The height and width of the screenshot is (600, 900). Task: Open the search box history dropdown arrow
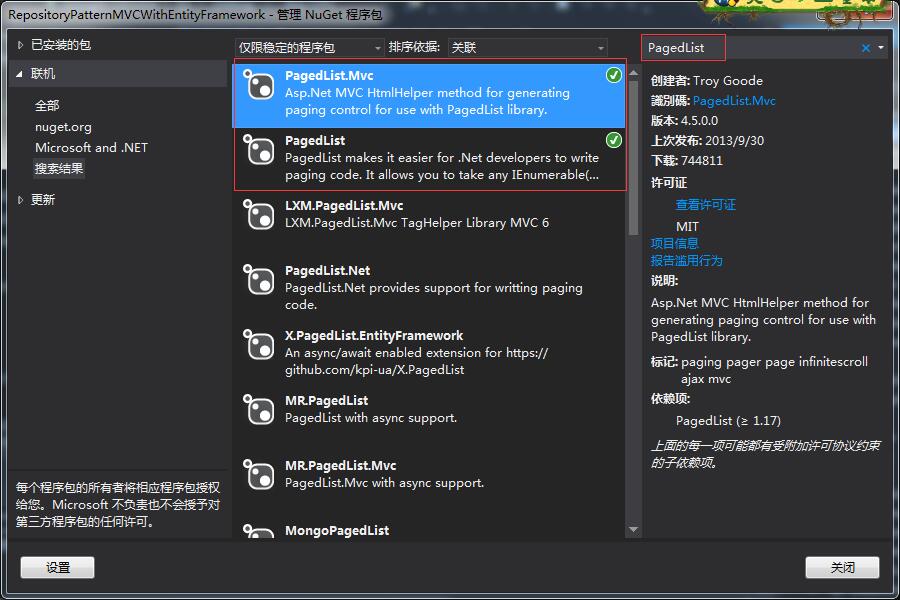[x=880, y=48]
